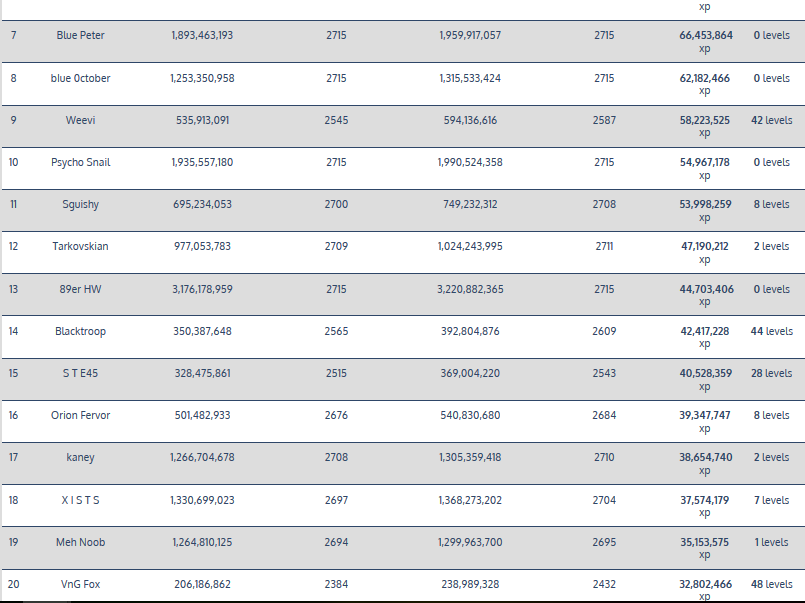Click the 66,453,864 xp gained value
The image size is (805, 603).
click(705, 35)
